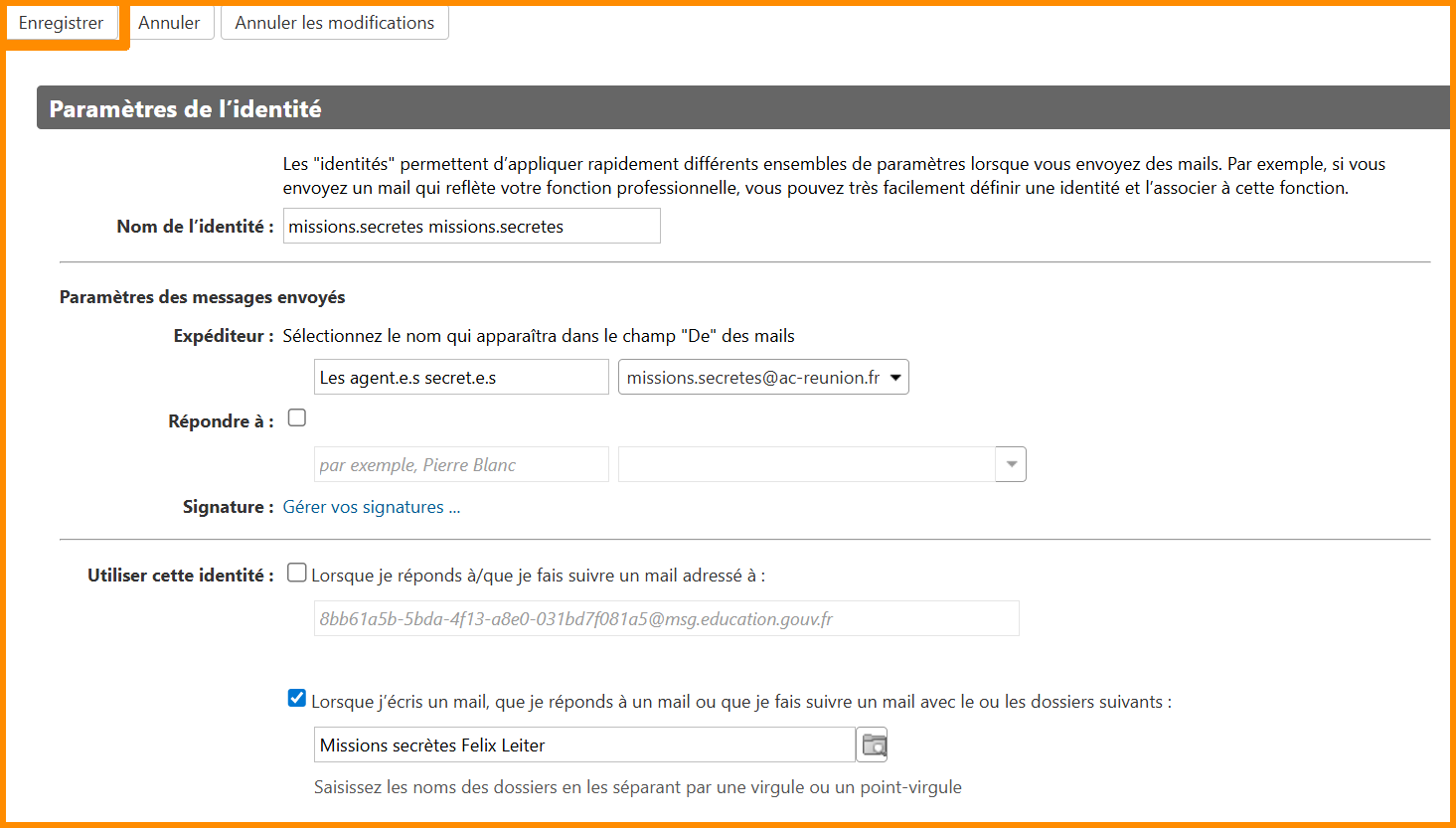1456x828 pixels.
Task: Click Annuler les modifications
Action: [334, 23]
